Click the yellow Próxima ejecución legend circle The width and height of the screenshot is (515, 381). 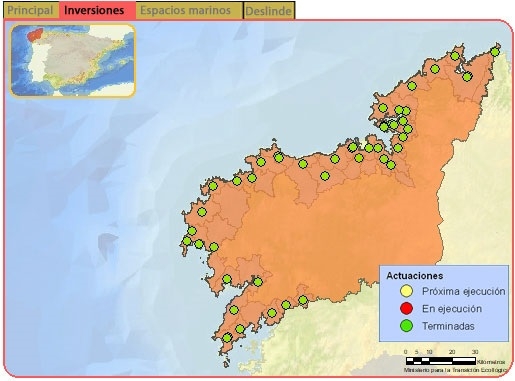[x=406, y=291]
